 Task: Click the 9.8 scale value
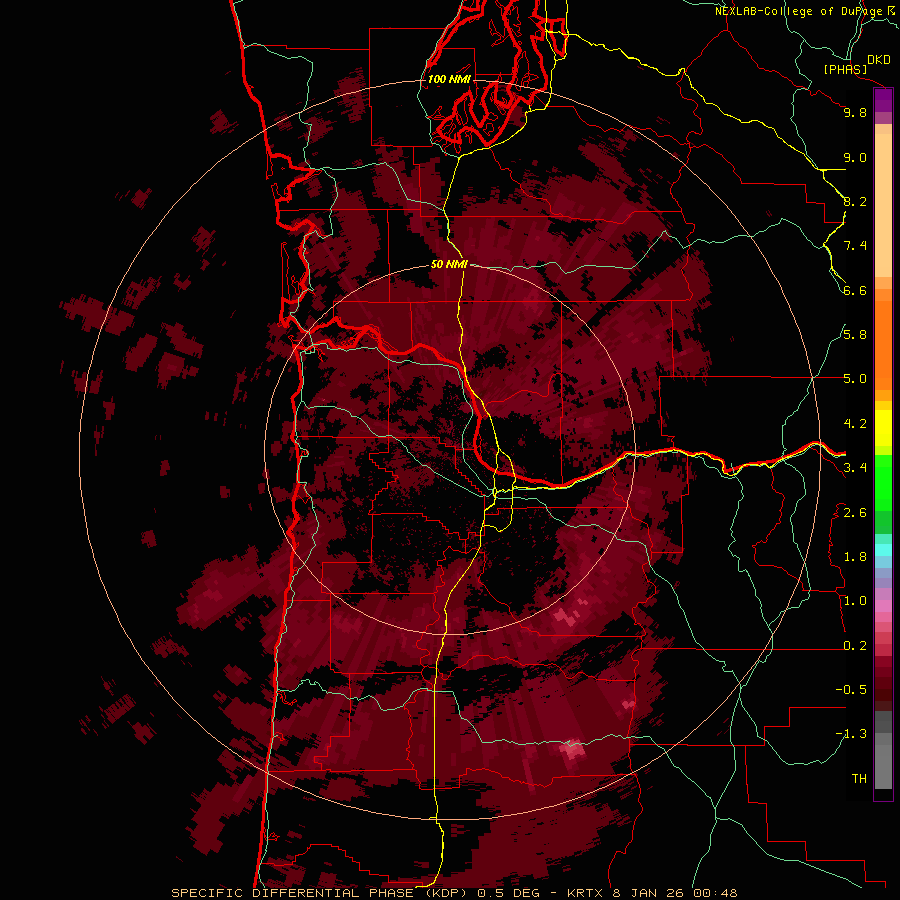(x=855, y=112)
